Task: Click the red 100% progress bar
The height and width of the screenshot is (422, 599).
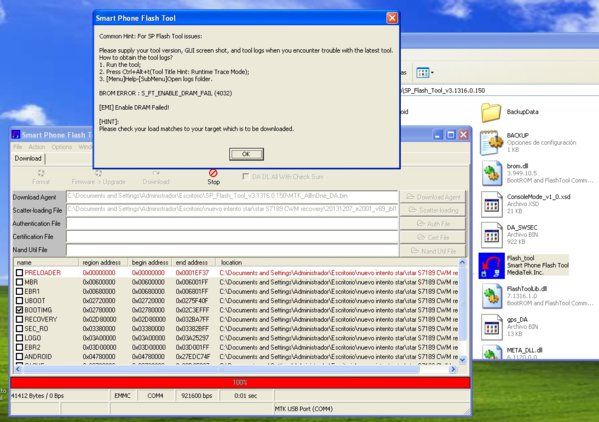Action: (x=240, y=382)
